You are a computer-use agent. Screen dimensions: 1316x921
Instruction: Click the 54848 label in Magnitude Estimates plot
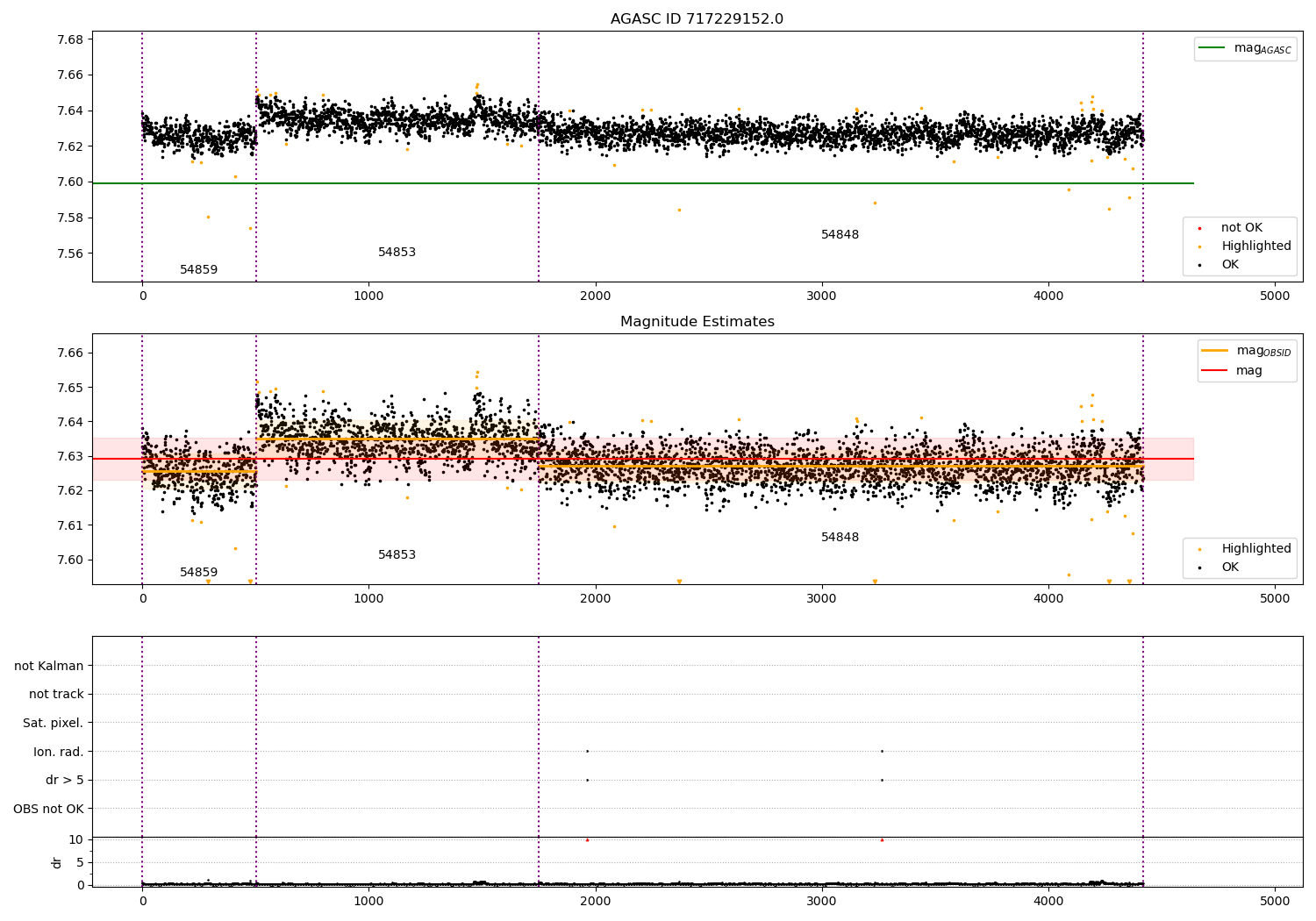pyautogui.click(x=840, y=538)
